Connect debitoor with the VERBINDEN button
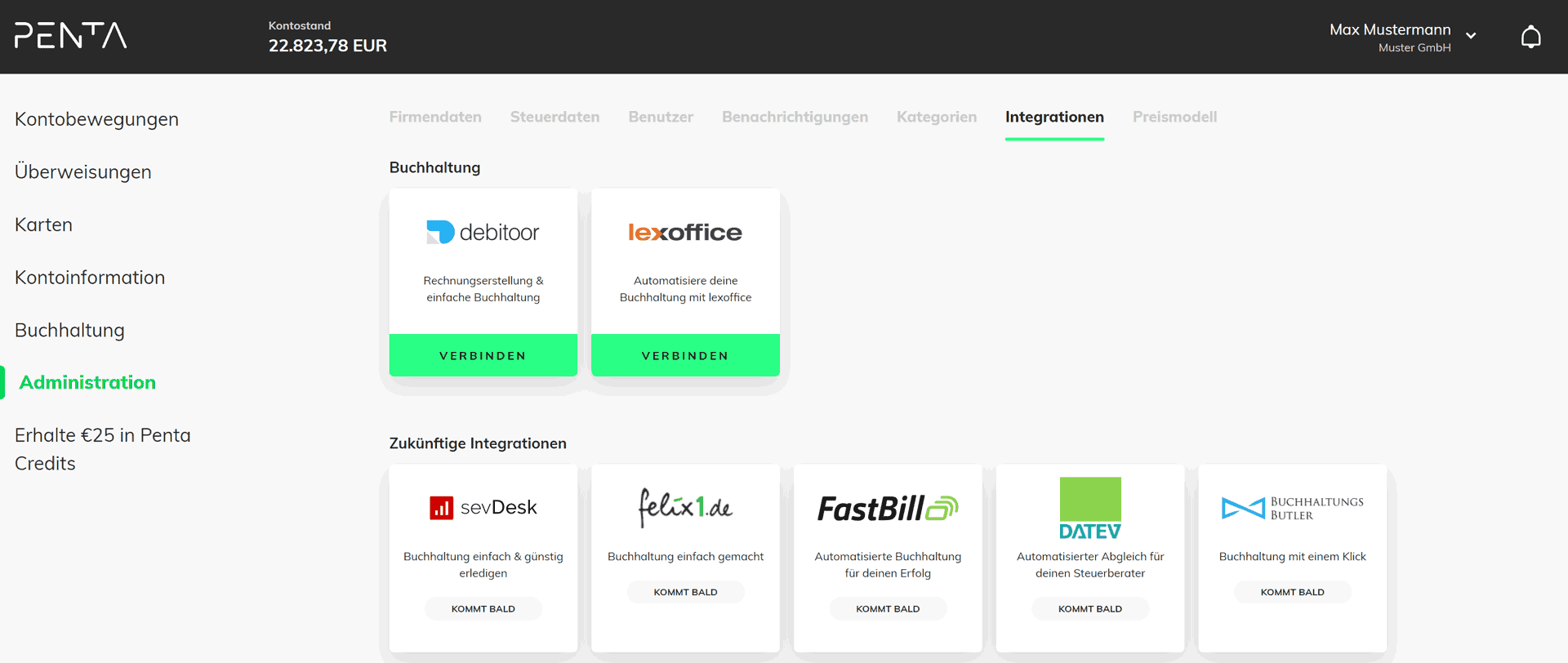This screenshot has width=1568, height=663. [x=483, y=355]
